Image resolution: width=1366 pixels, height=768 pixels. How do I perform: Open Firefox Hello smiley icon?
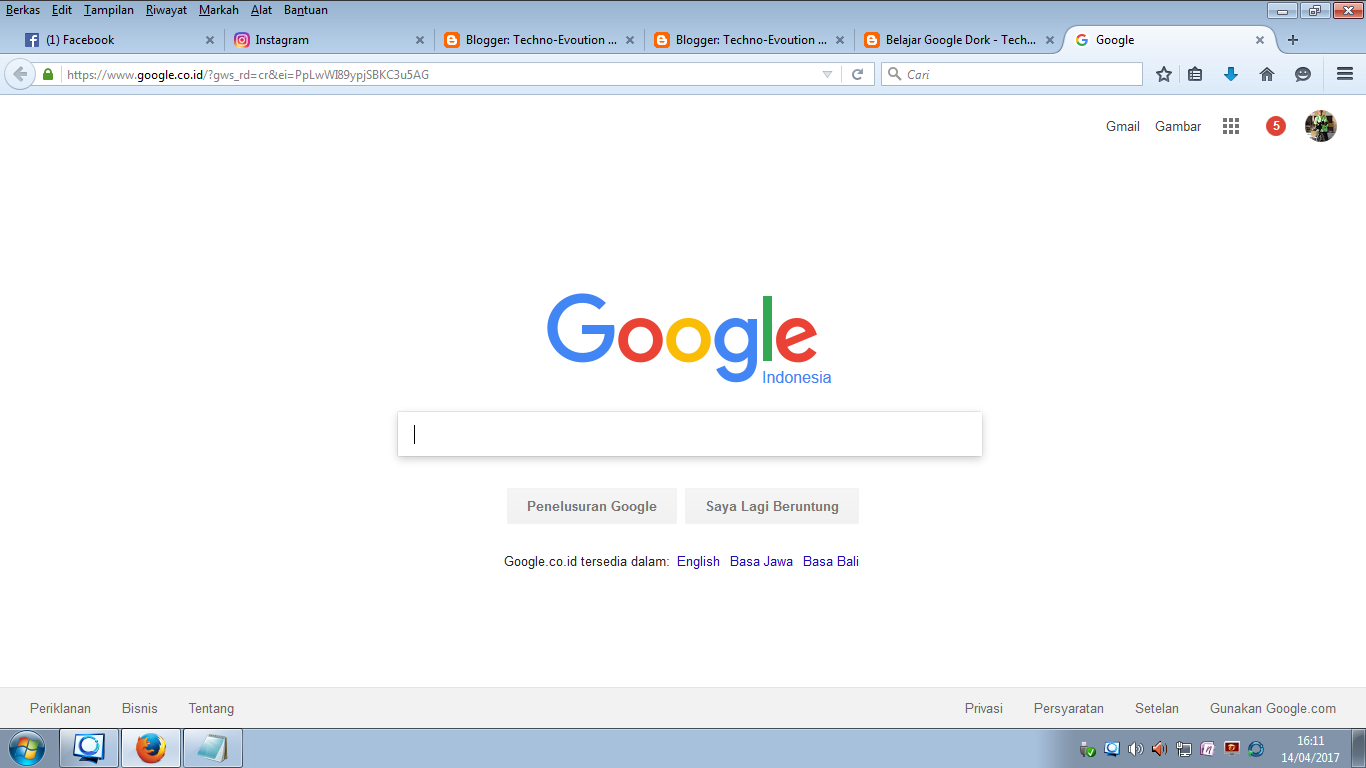click(x=1301, y=73)
